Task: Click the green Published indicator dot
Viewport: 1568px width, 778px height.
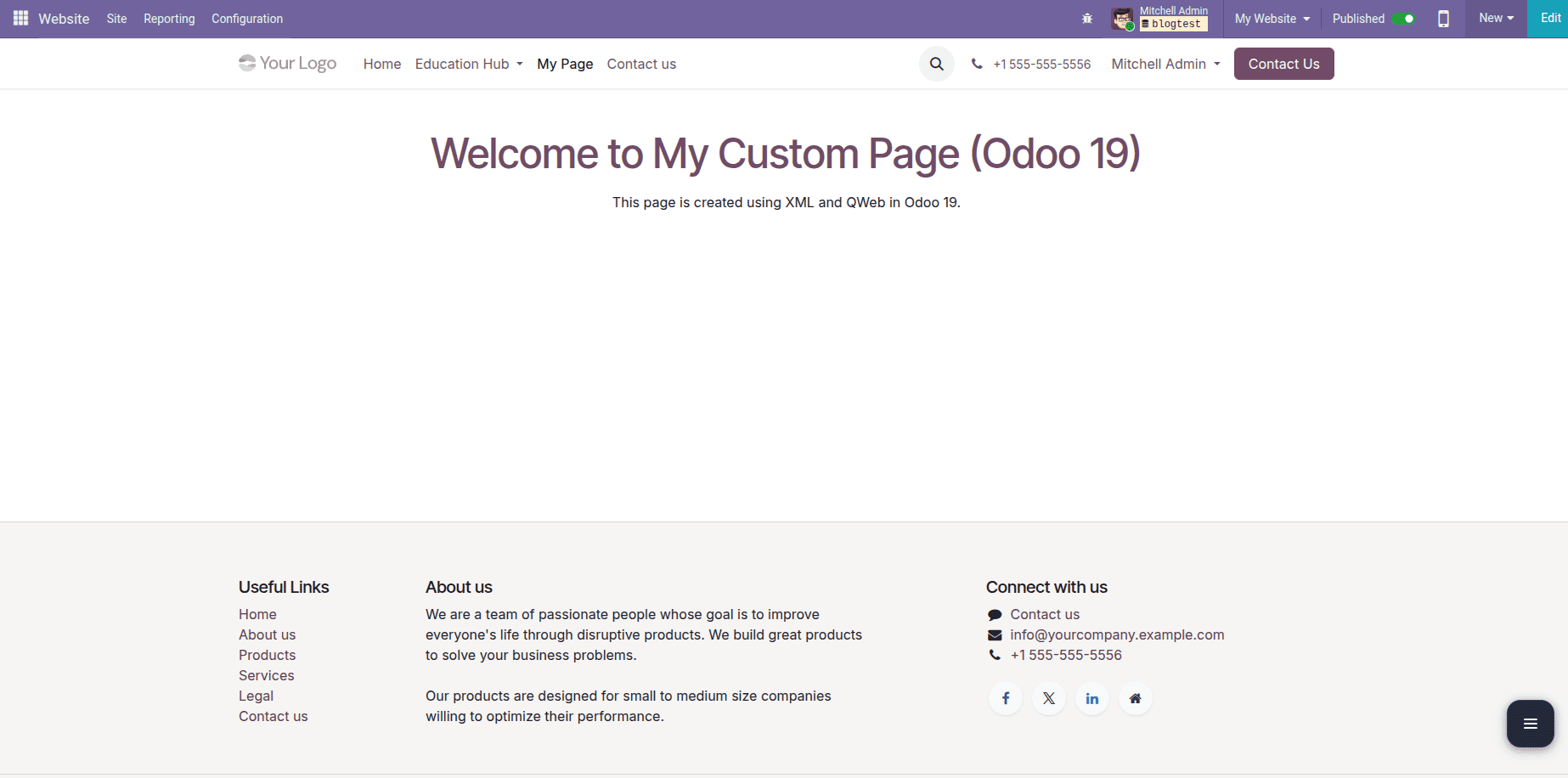Action: click(1407, 18)
